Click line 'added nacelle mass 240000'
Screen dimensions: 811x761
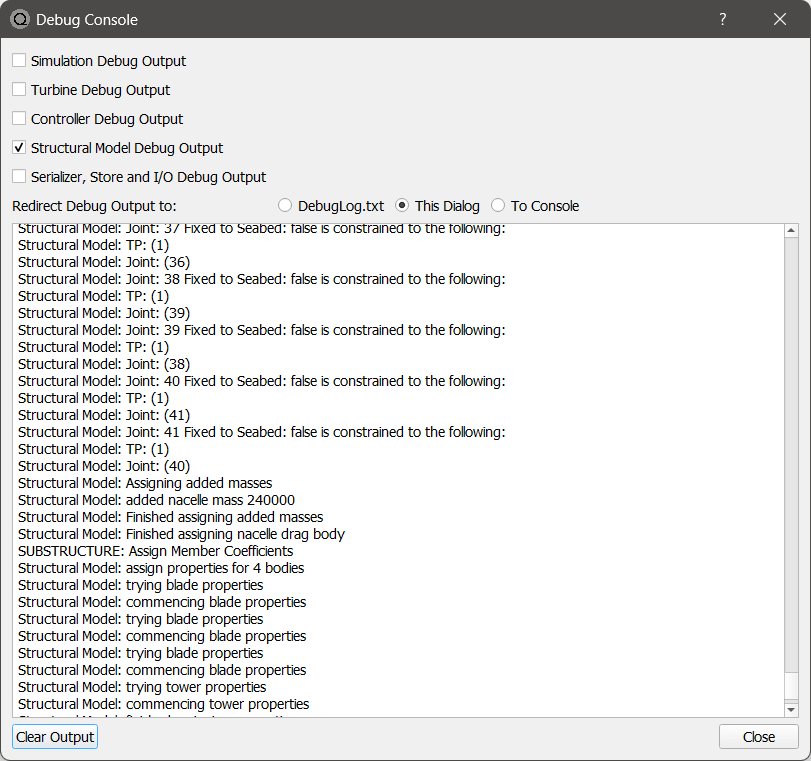point(156,500)
